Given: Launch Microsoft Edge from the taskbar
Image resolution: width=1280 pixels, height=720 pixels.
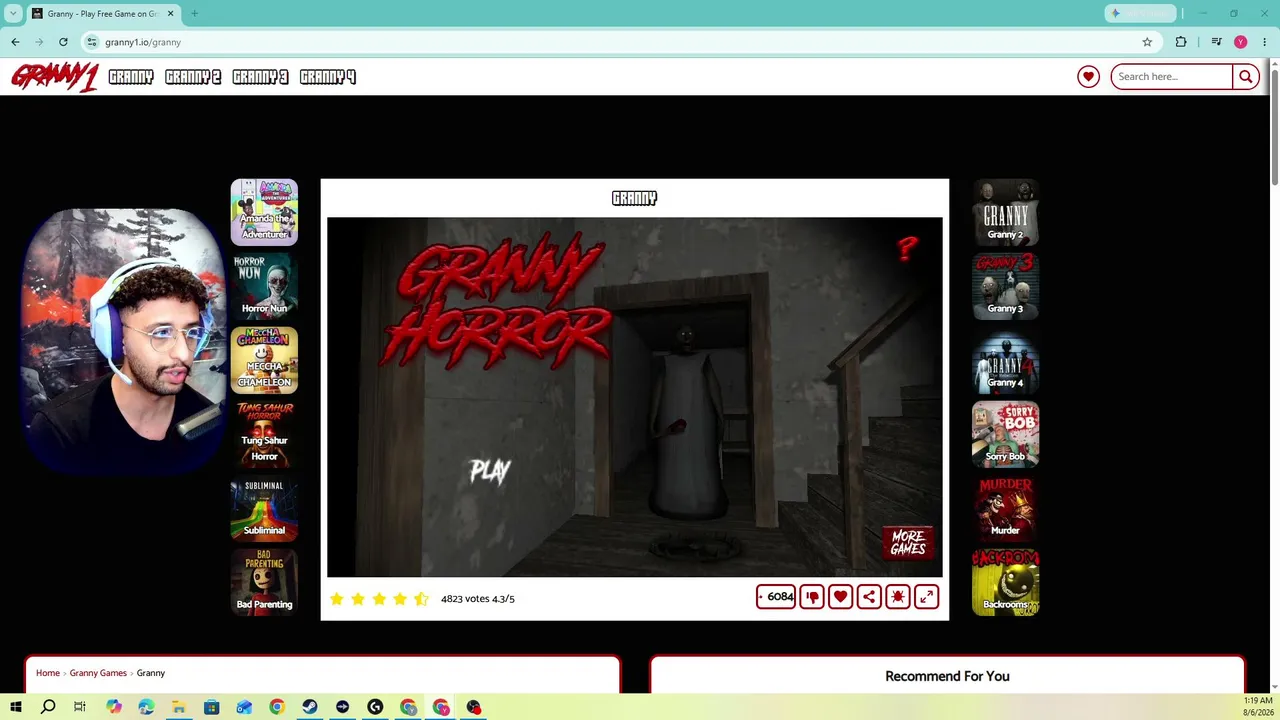Looking at the screenshot, I should [146, 707].
